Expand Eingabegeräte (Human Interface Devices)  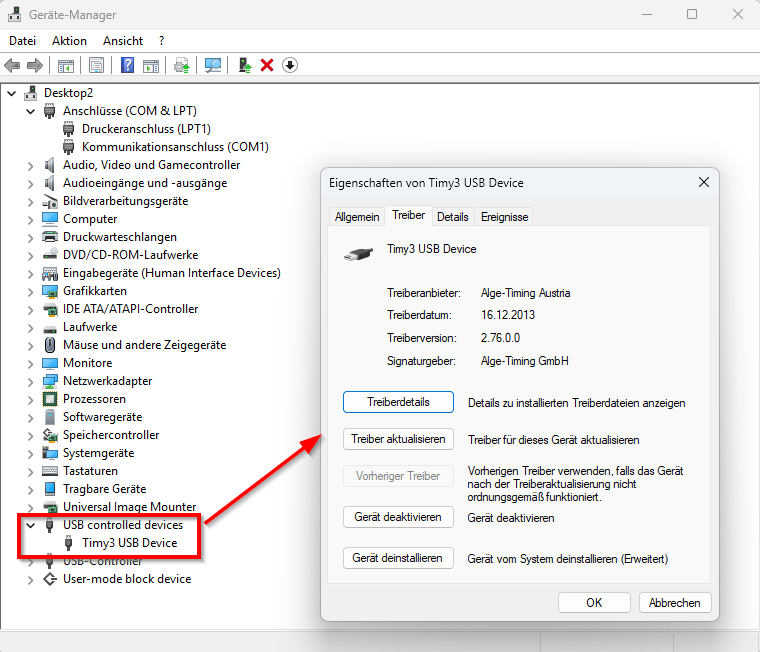(x=31, y=274)
